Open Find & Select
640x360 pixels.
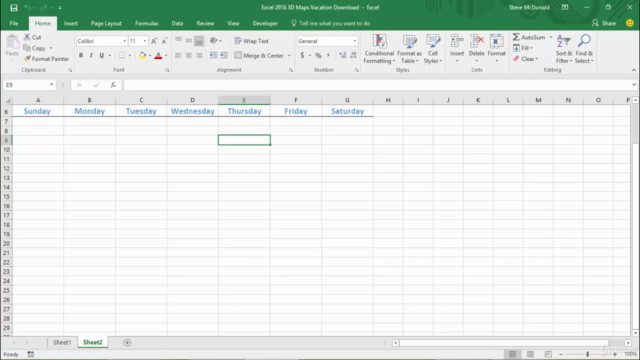584,49
